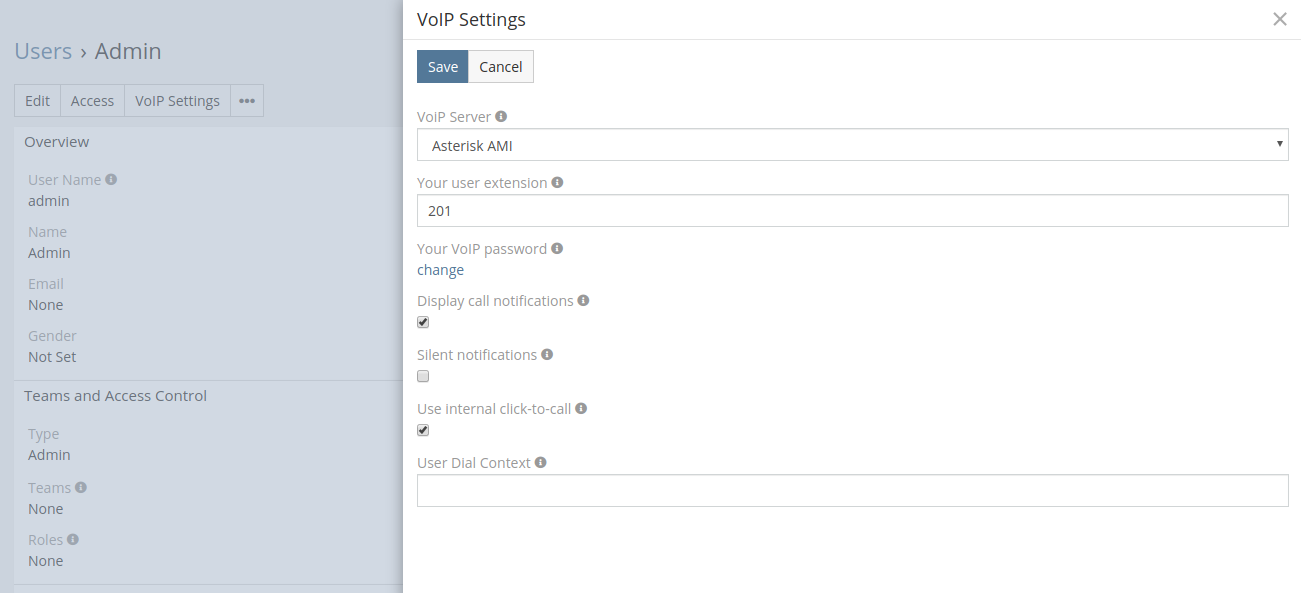
Task: Click the info icon next to Your VoIP password
Action: 557,248
